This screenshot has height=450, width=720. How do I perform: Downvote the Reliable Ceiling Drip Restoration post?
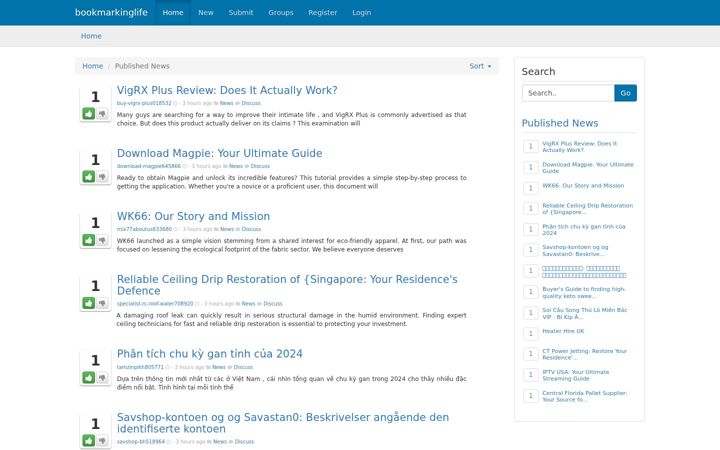[102, 303]
